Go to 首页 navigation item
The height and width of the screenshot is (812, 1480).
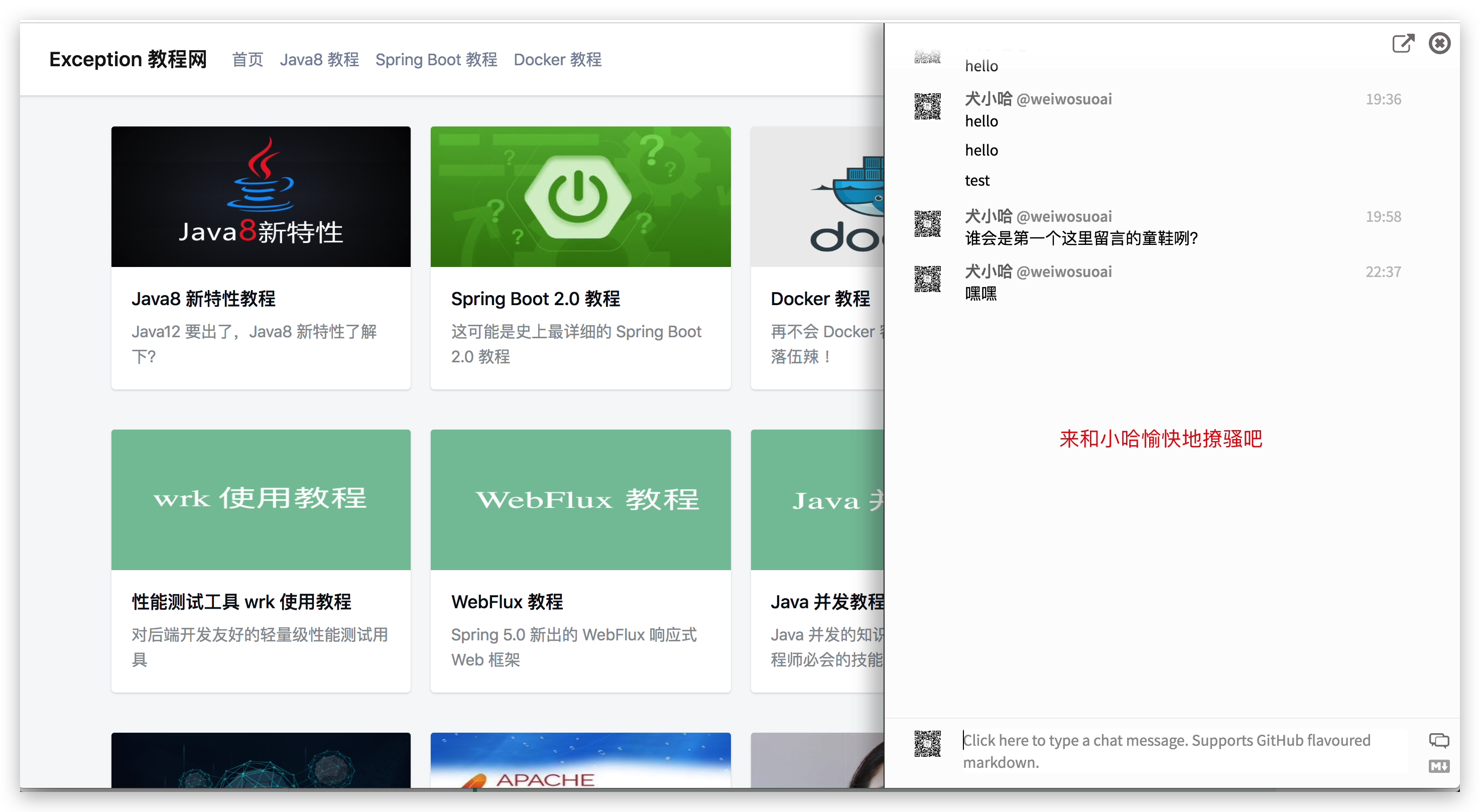pos(248,60)
